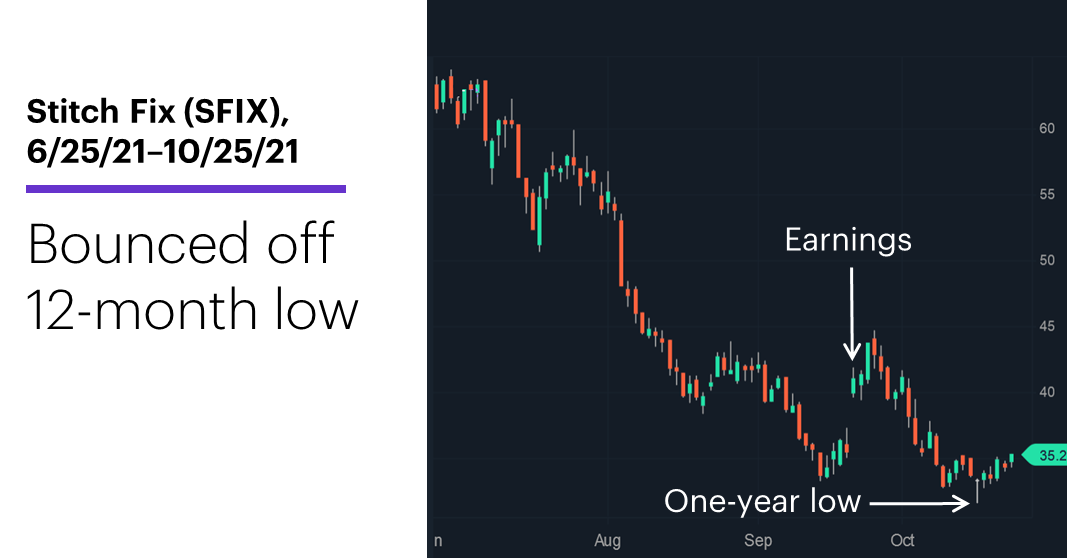Click the last green candle near the price tag
Screen dimensions: 1067x558
tap(1012, 459)
